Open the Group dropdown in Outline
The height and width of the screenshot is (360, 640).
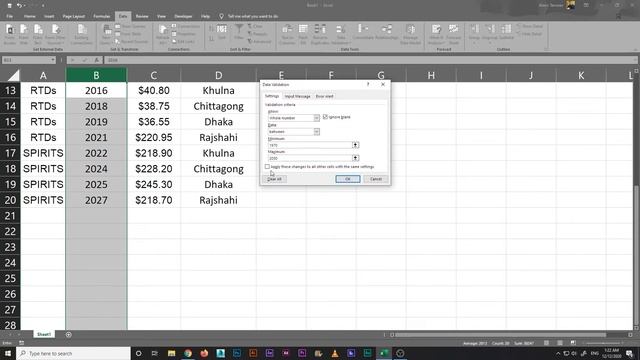(x=474, y=42)
